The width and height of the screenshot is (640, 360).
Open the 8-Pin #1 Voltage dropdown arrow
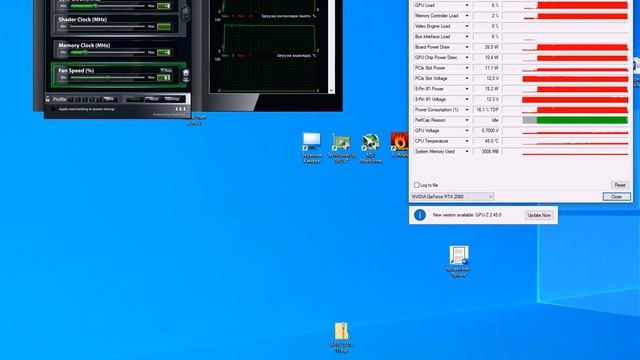pos(467,99)
